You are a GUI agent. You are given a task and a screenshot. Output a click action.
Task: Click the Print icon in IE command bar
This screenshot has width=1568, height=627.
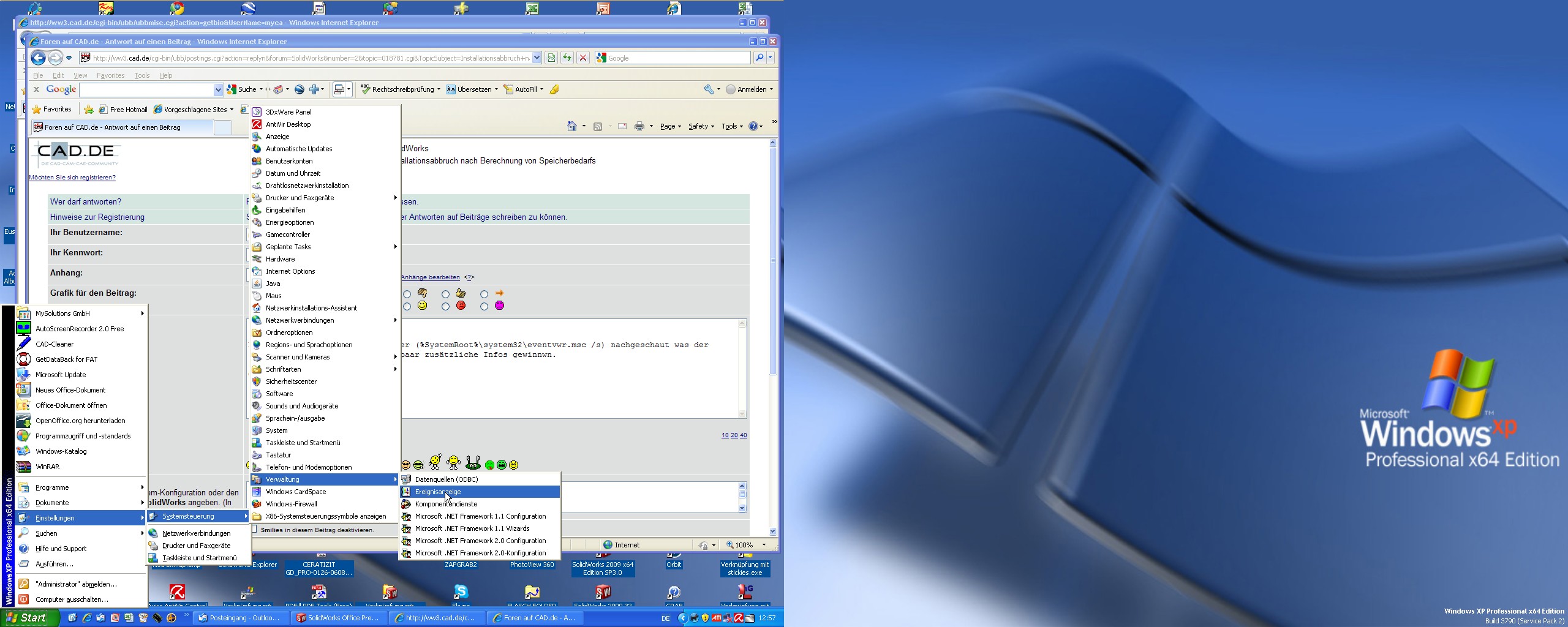[x=639, y=126]
